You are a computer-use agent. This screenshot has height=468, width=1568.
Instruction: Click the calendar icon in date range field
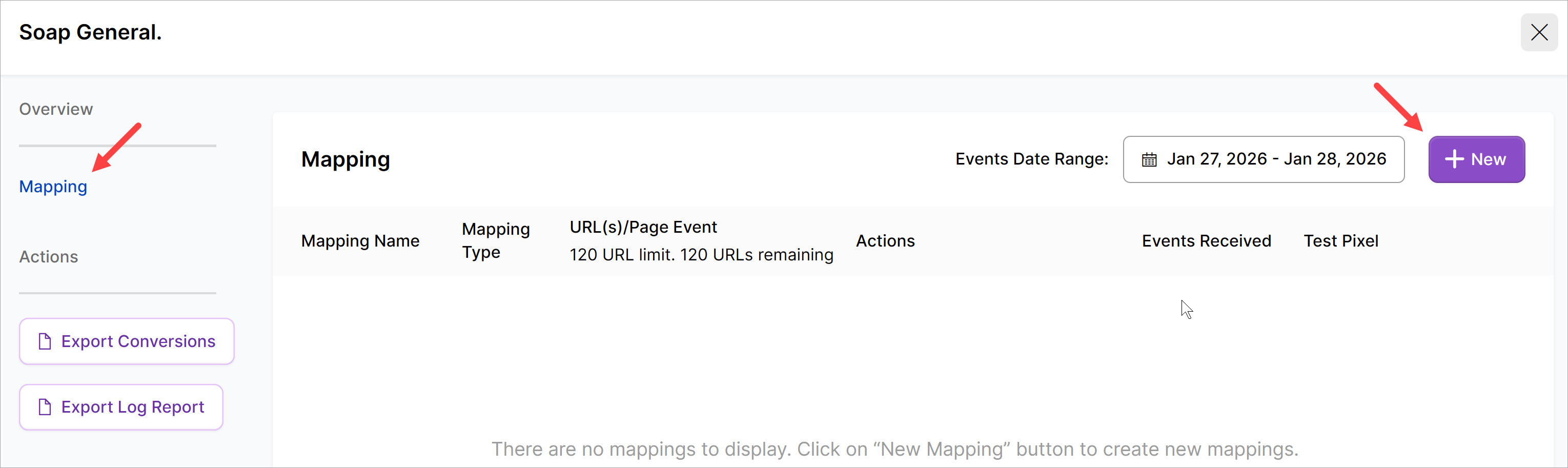click(1149, 159)
